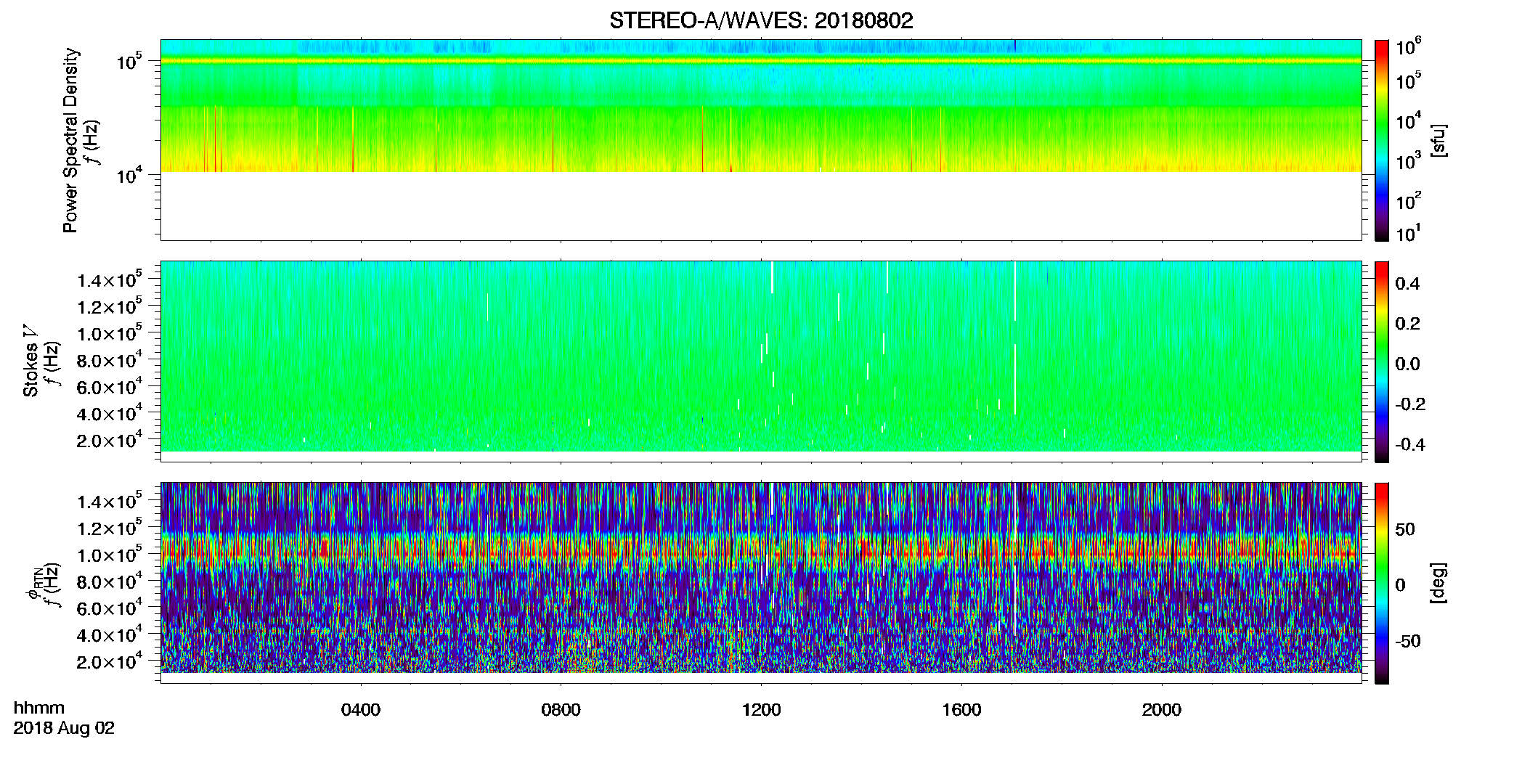1522x784 pixels.
Task: Select the 1200 time axis label
Action: (761, 710)
